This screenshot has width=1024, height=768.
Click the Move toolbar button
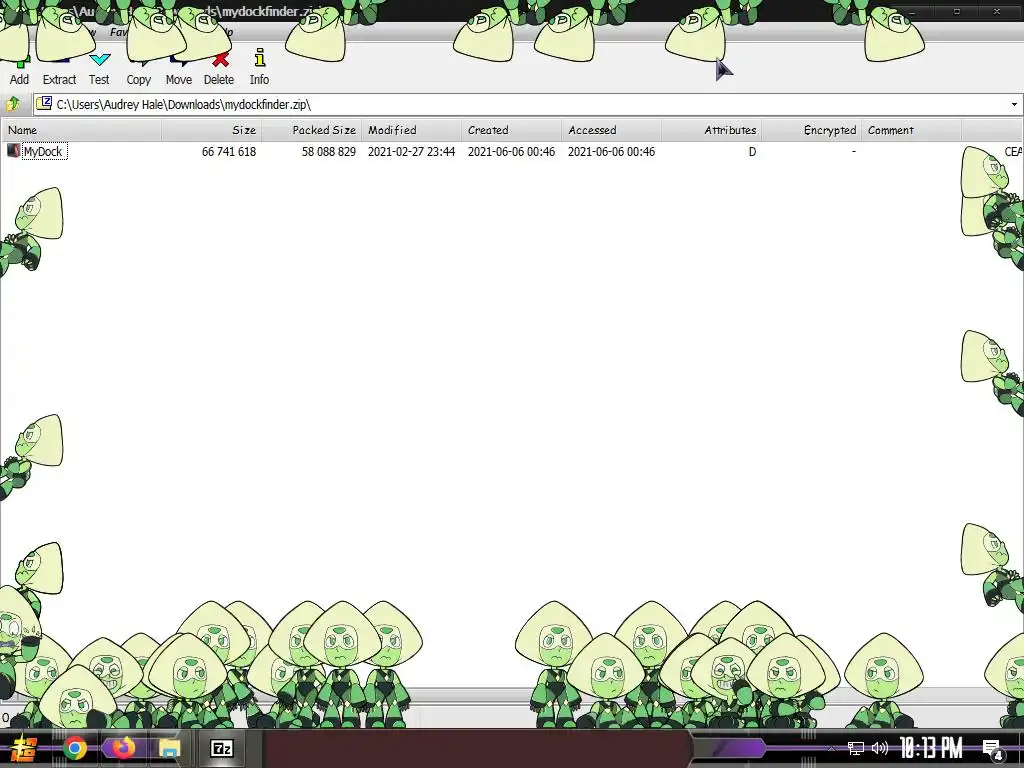pos(178,71)
